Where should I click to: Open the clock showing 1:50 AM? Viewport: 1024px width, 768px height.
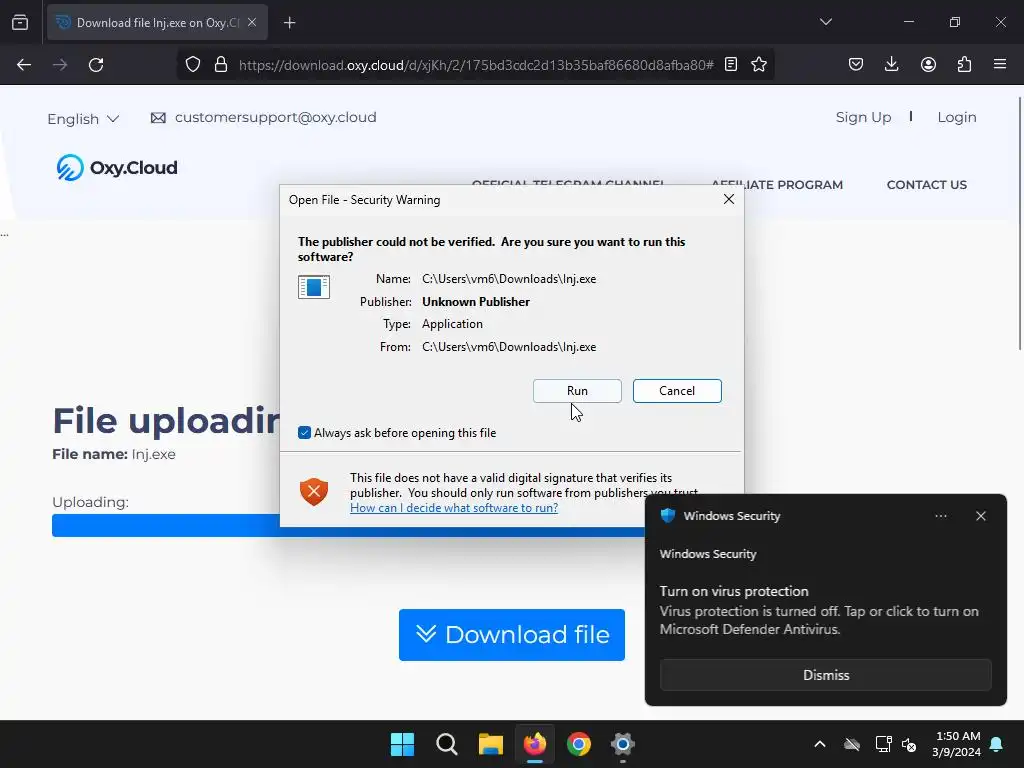click(957, 744)
